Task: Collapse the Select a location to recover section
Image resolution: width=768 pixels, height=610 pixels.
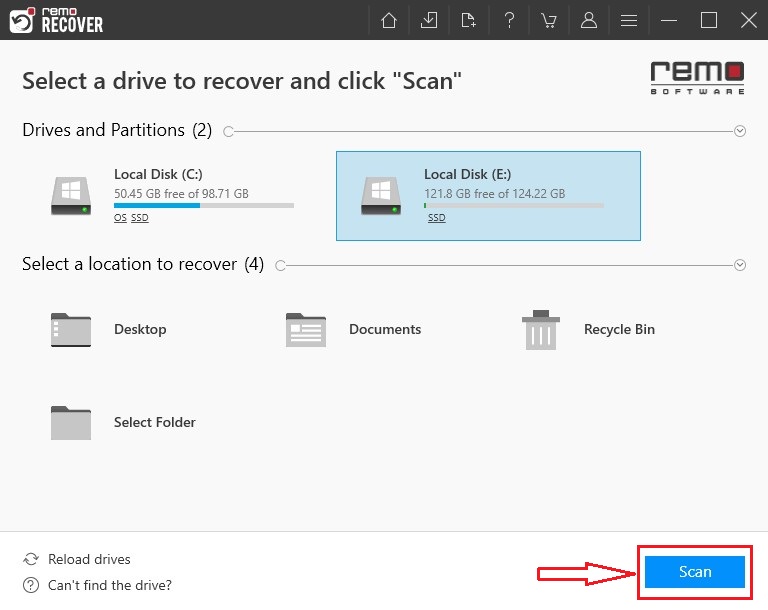Action: point(740,265)
